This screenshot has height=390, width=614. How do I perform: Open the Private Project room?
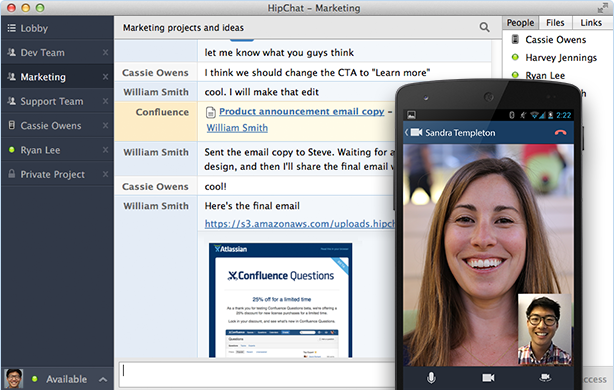tap(57, 174)
